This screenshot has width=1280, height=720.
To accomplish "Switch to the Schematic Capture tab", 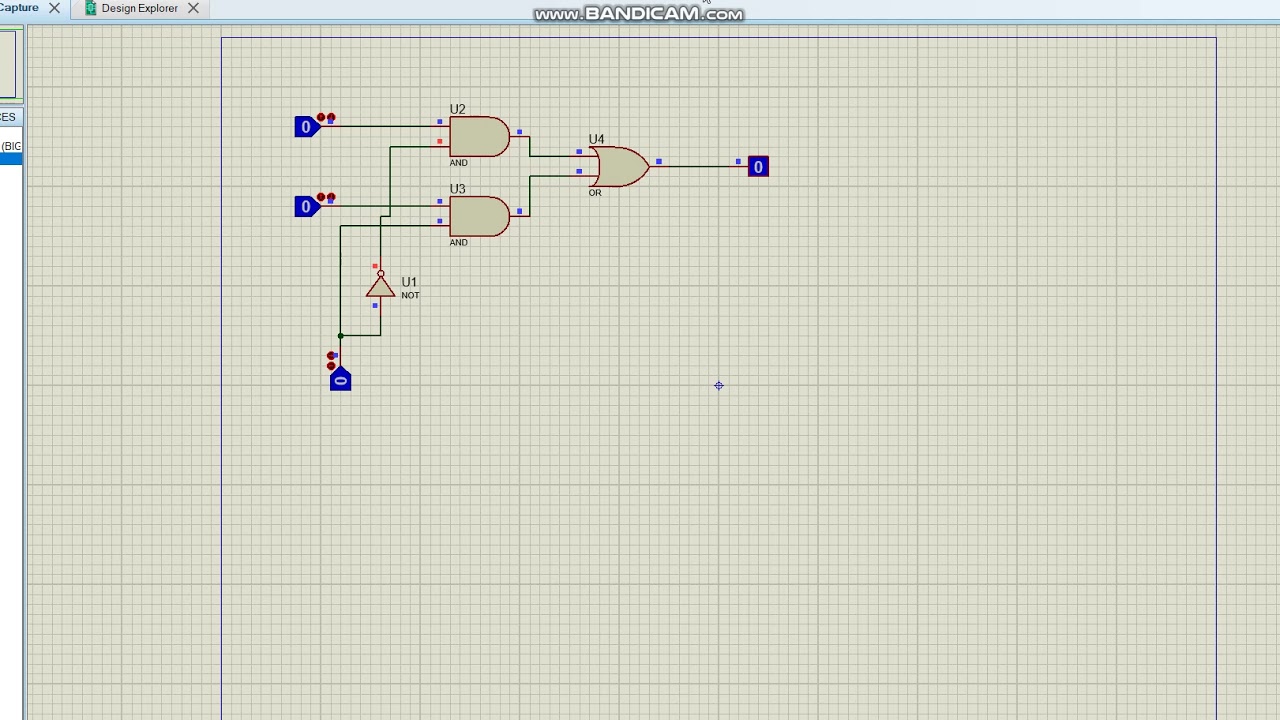I will pyautogui.click(x=19, y=8).
